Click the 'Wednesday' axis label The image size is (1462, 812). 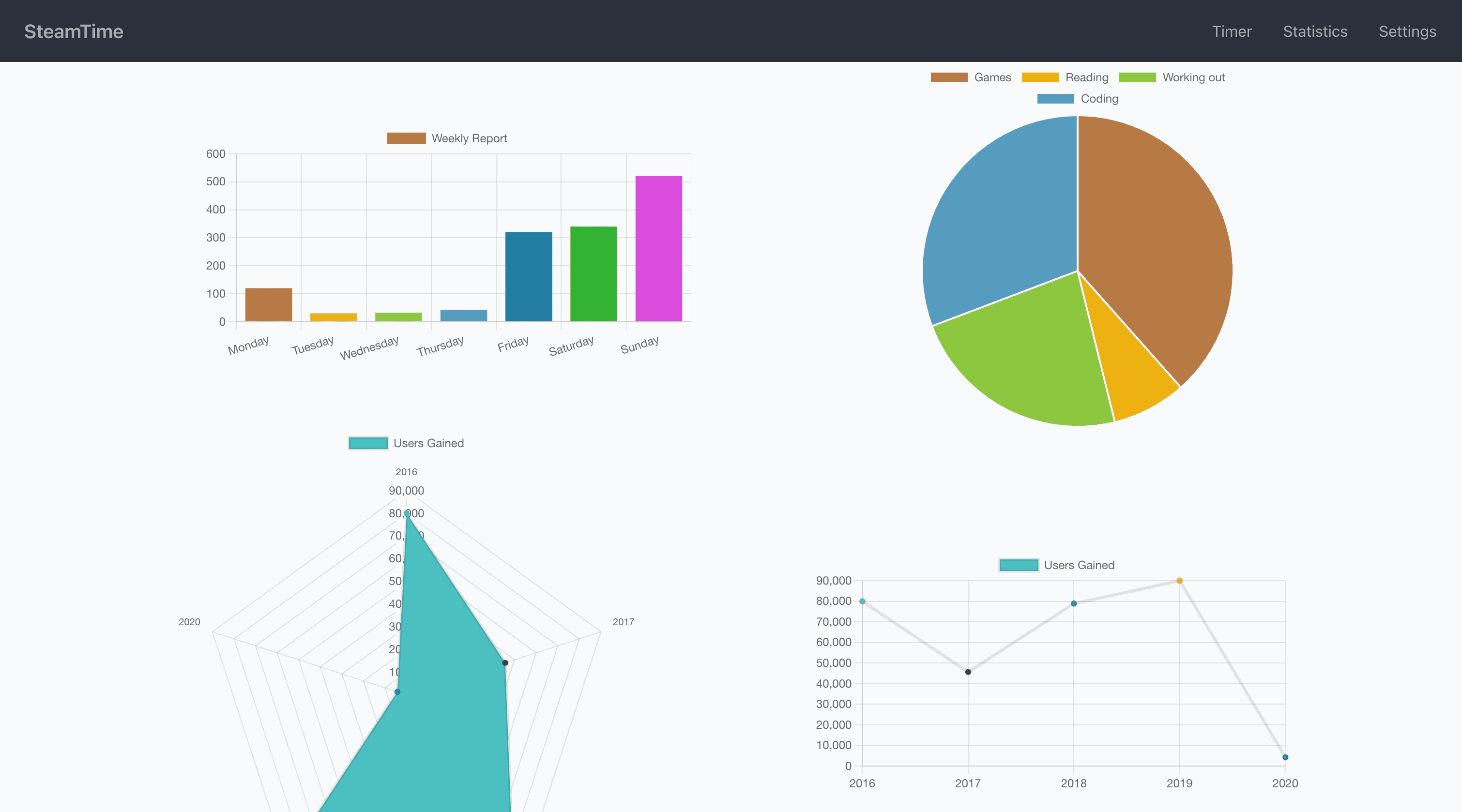(369, 347)
